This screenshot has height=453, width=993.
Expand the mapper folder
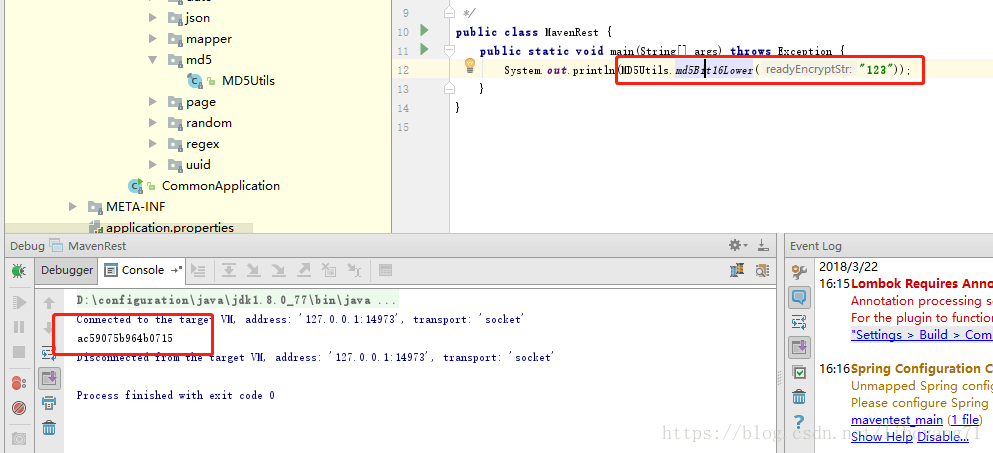(x=153, y=39)
